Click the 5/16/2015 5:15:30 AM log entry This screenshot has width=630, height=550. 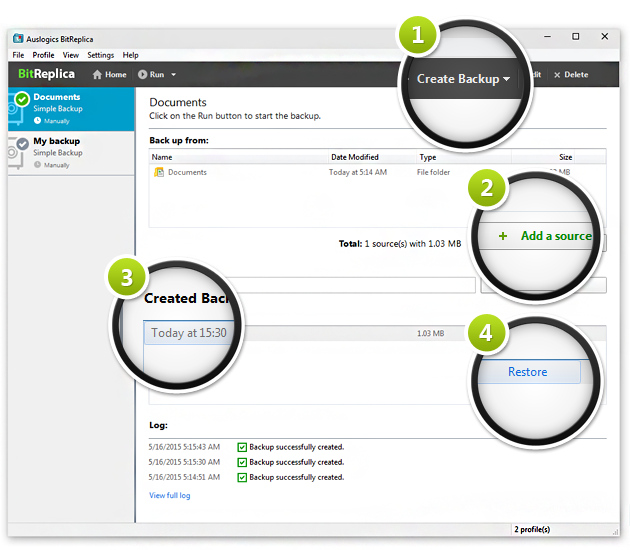246,462
